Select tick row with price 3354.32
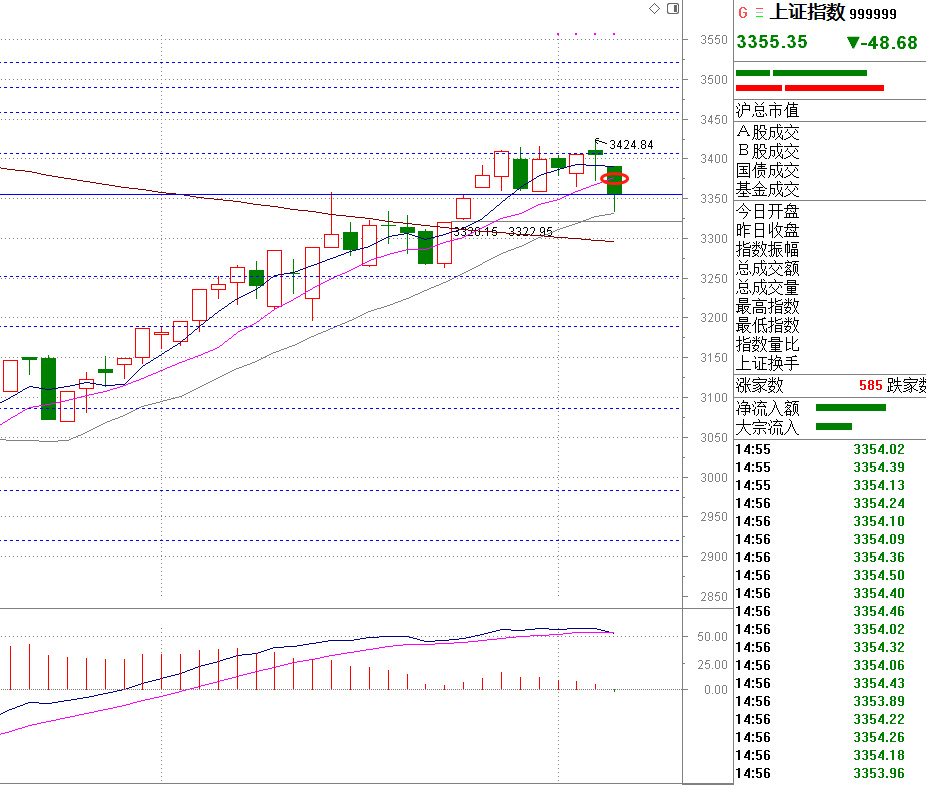This screenshot has width=926, height=785. [830, 647]
